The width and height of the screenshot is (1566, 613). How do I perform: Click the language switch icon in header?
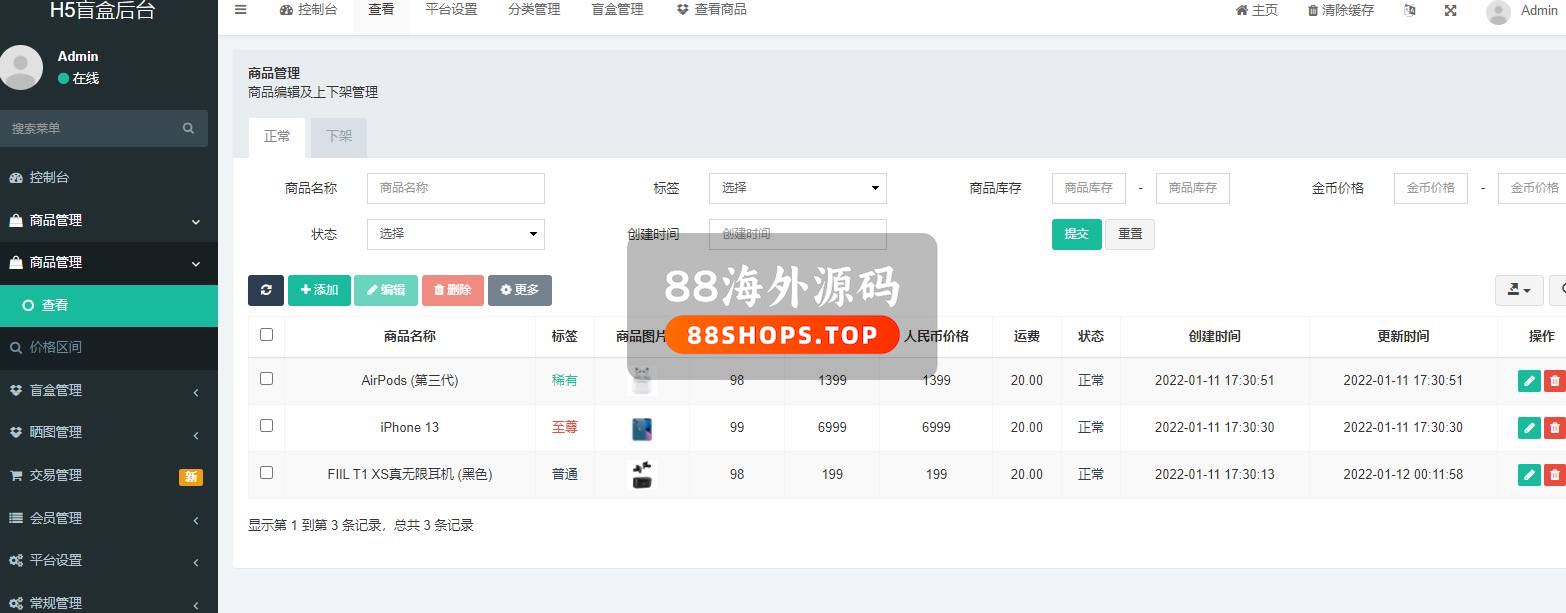click(x=1410, y=10)
